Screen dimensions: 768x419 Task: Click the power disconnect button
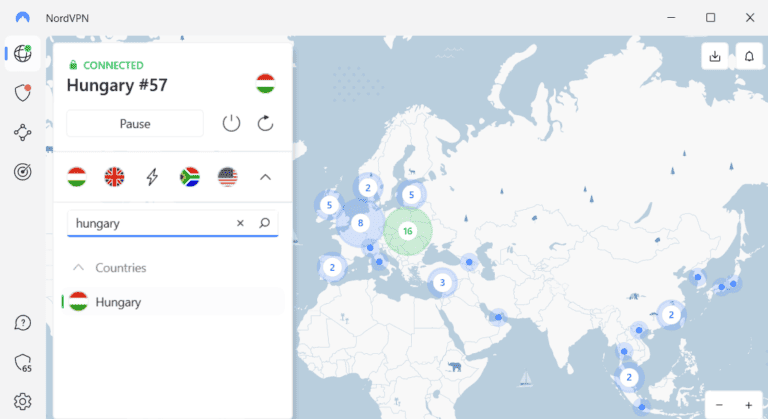tap(231, 123)
